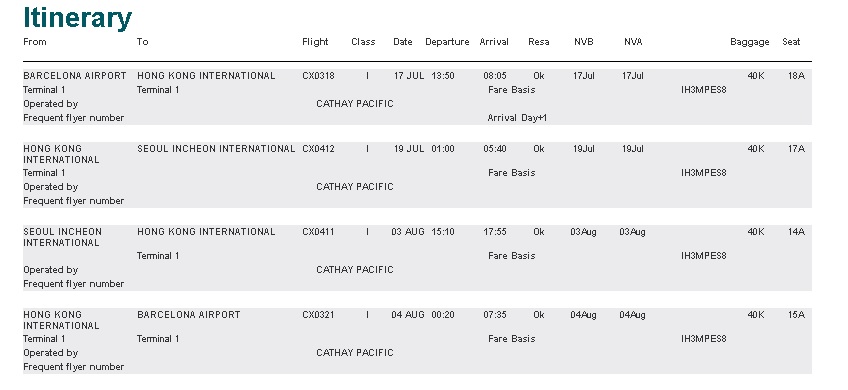Select flight number CX0321
The width and height of the screenshot is (848, 390).
318,315
